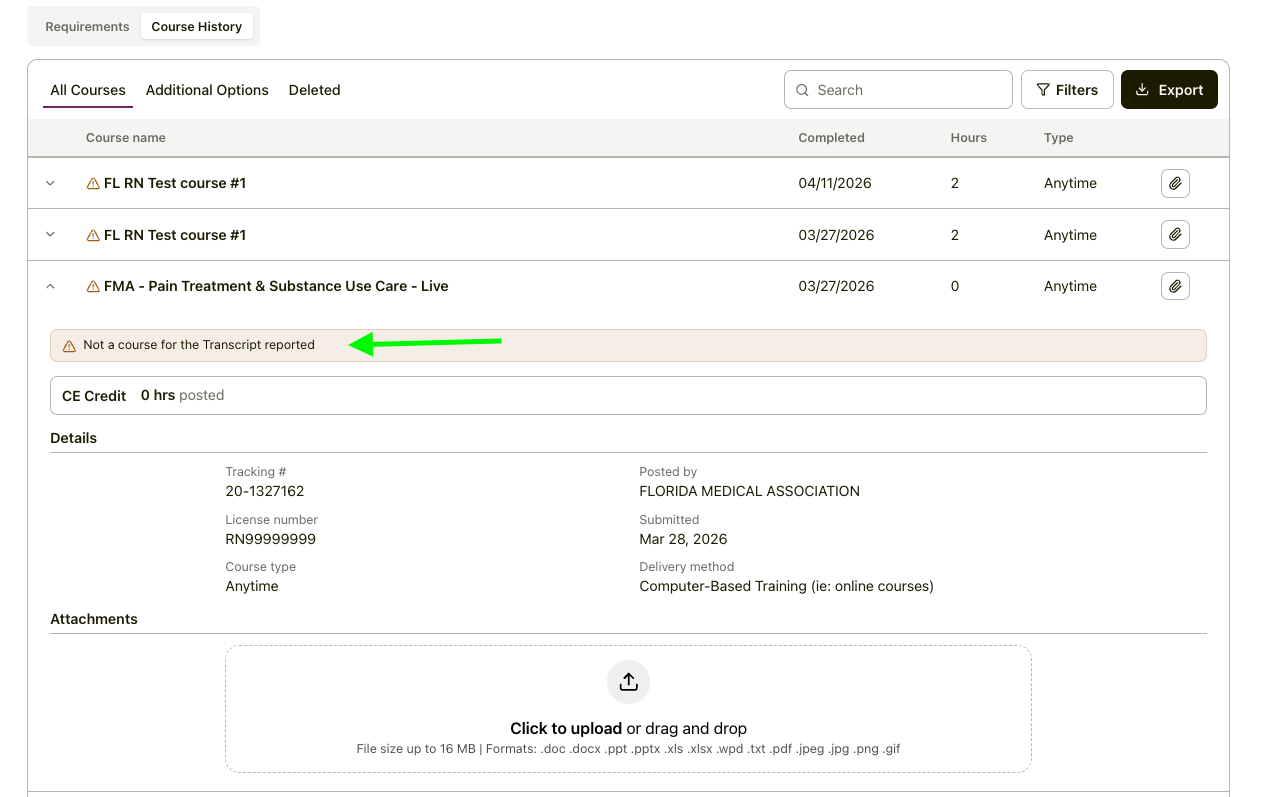The width and height of the screenshot is (1279, 797).
Task: Expand the first FL RN Test course row
Action: coord(50,183)
